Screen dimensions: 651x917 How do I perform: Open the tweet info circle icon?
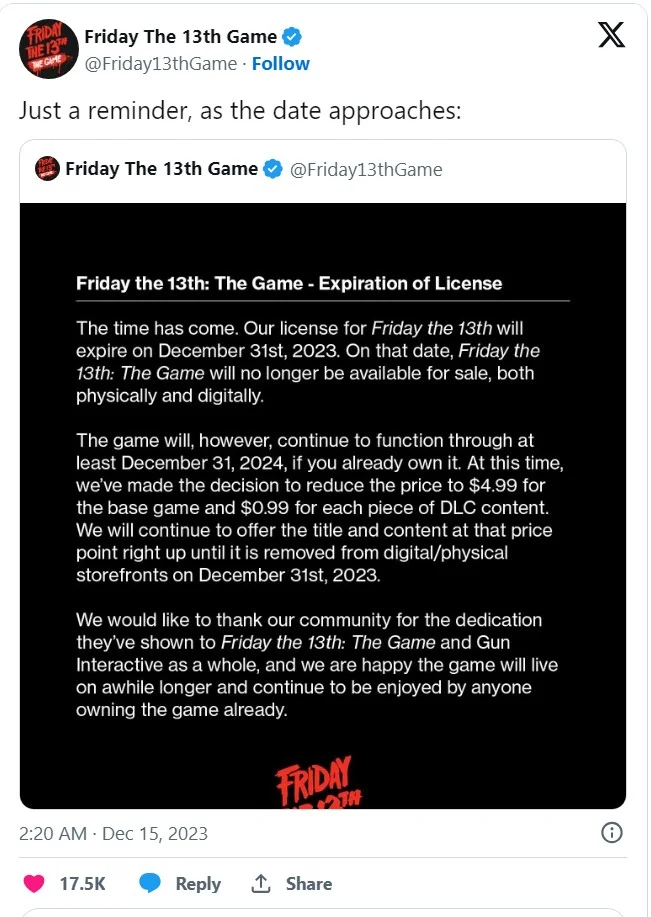point(612,832)
